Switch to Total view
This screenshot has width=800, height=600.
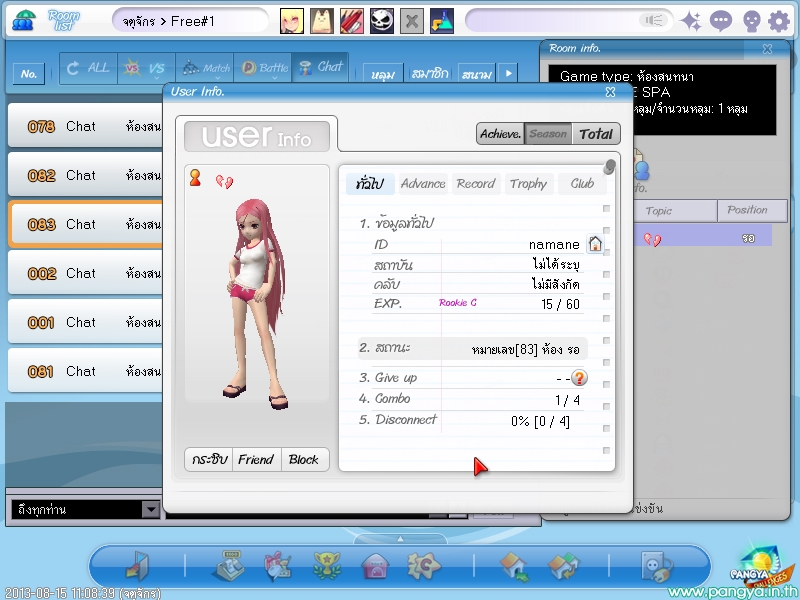595,134
